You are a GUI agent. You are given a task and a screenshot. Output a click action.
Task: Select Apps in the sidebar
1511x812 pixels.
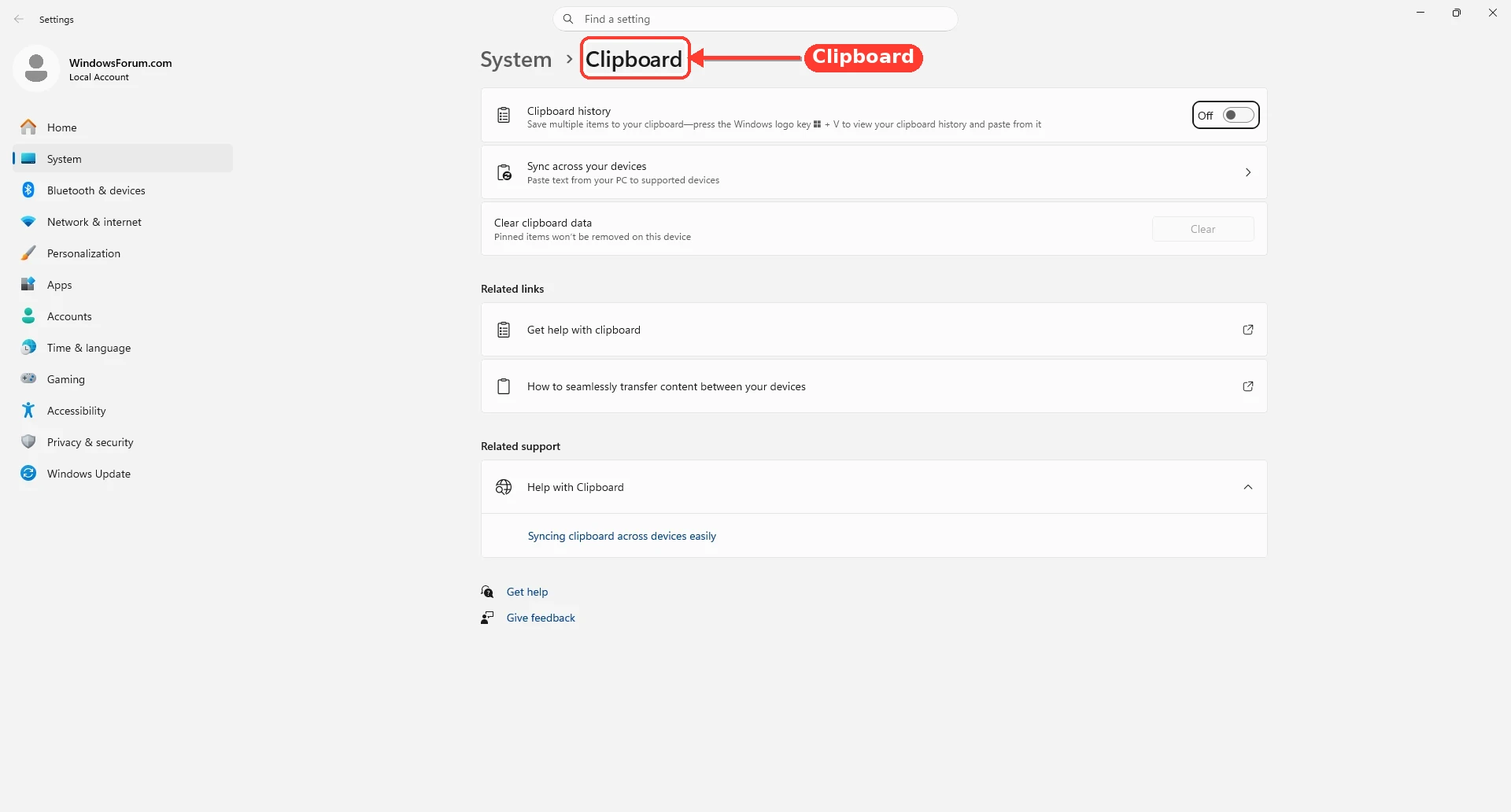123,284
